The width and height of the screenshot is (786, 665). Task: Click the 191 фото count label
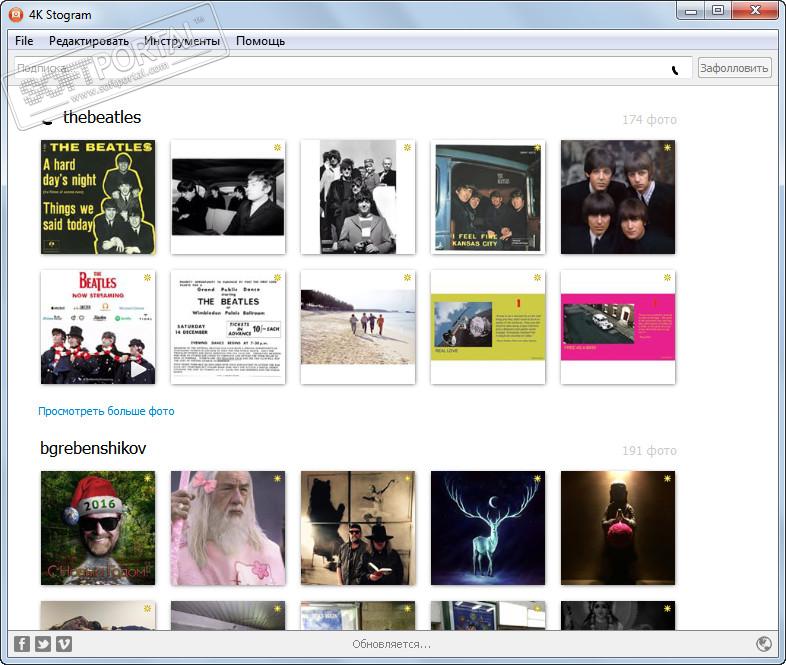pyautogui.click(x=650, y=451)
